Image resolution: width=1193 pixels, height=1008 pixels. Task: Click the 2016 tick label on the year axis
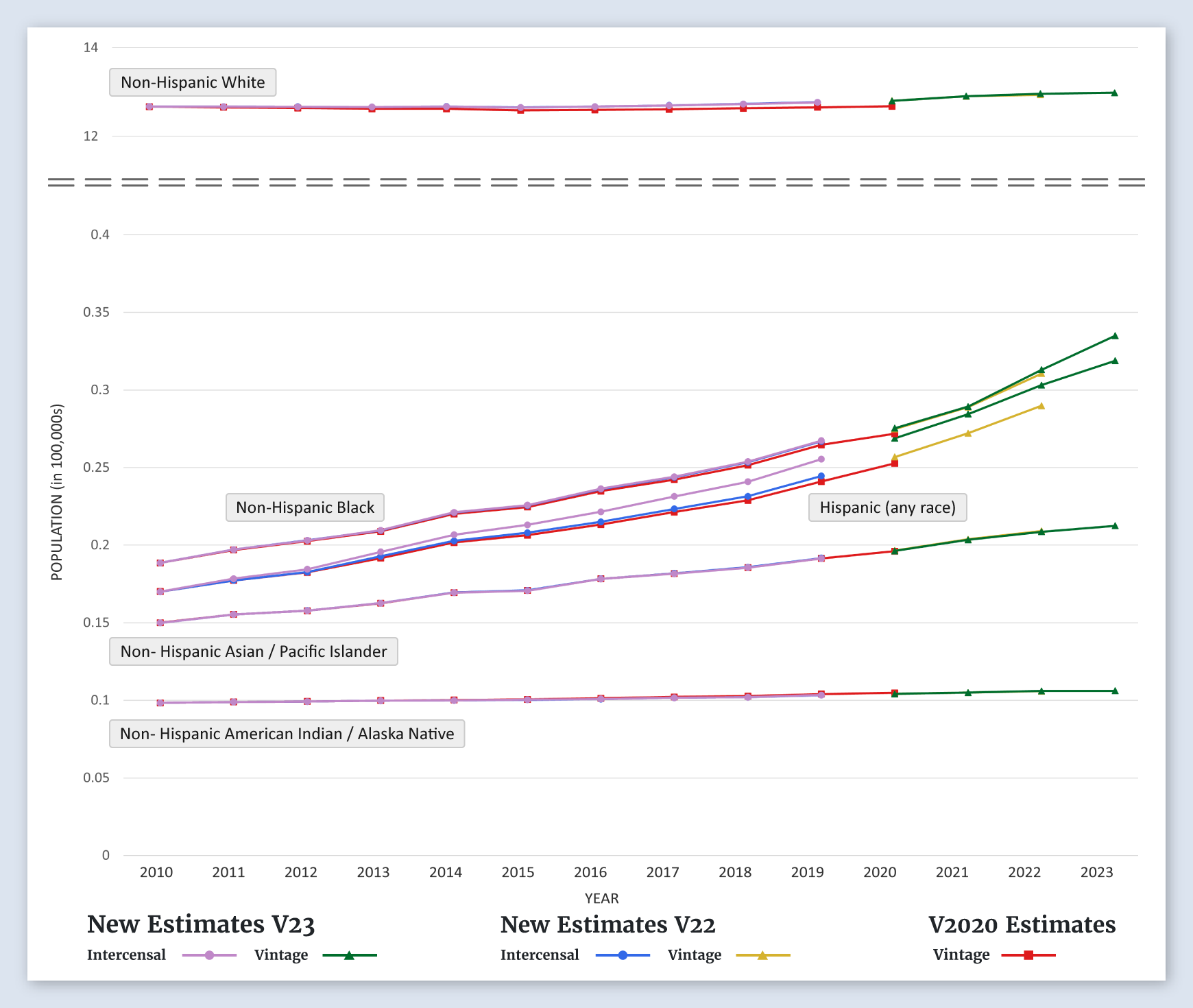tap(590, 872)
